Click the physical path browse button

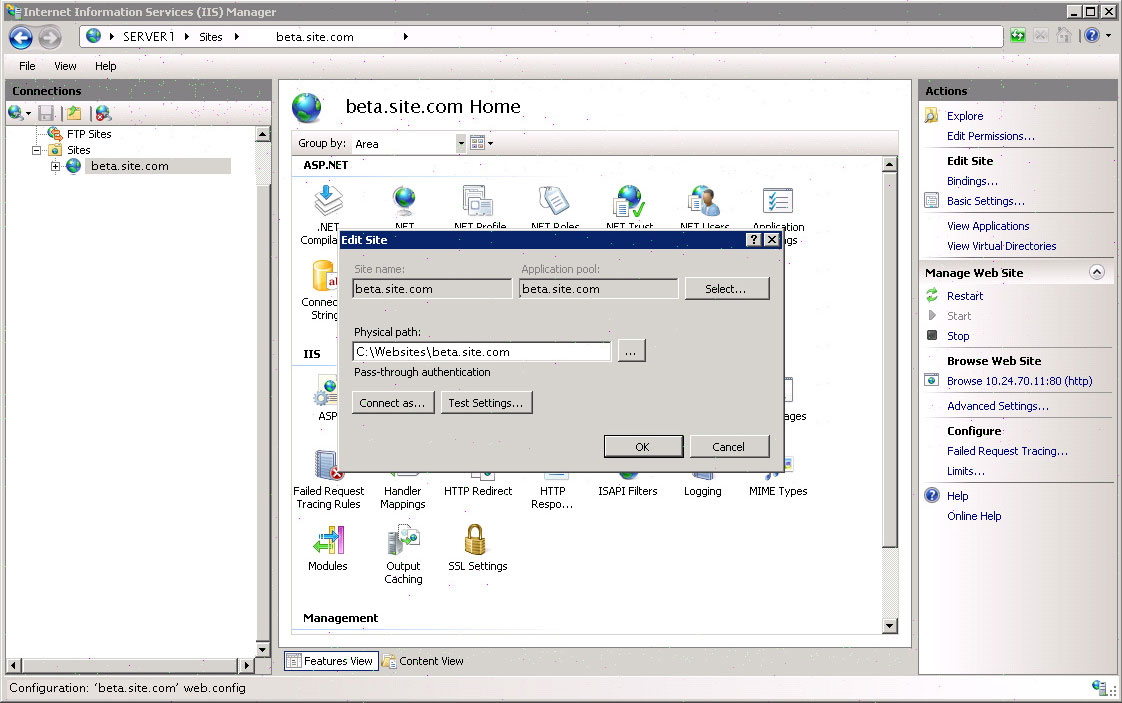[631, 352]
